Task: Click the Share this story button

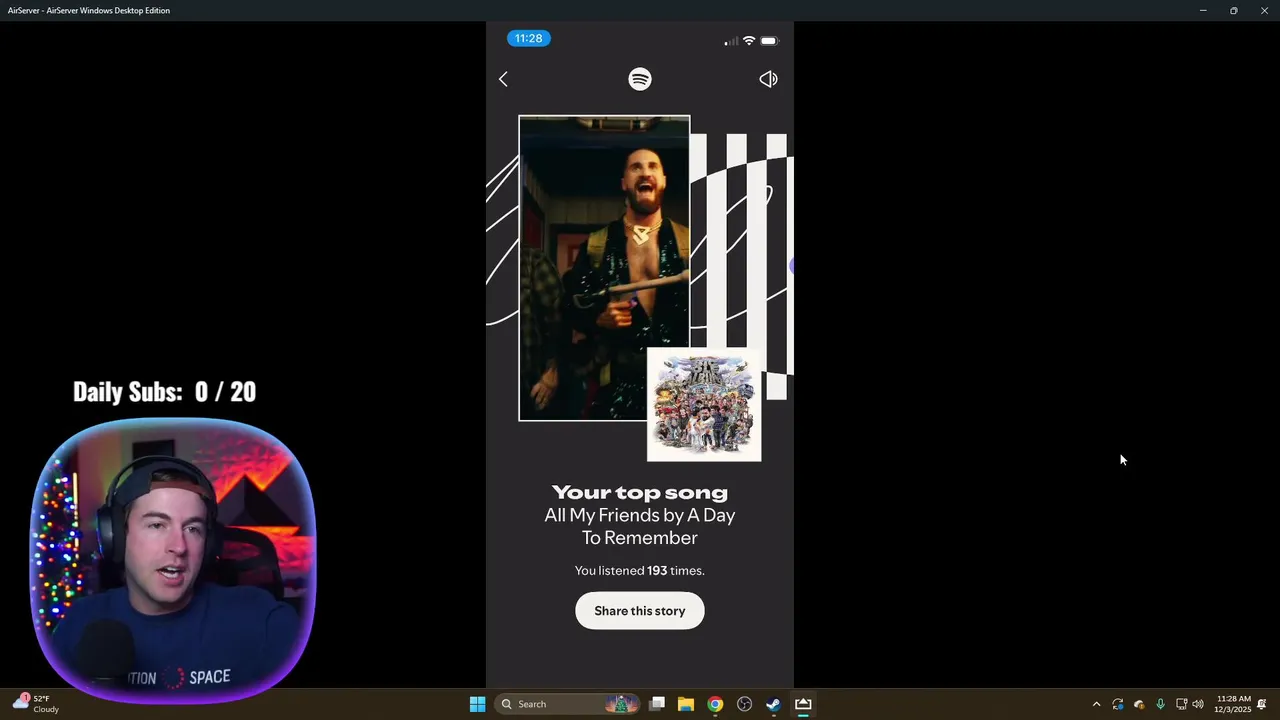Action: click(x=640, y=611)
